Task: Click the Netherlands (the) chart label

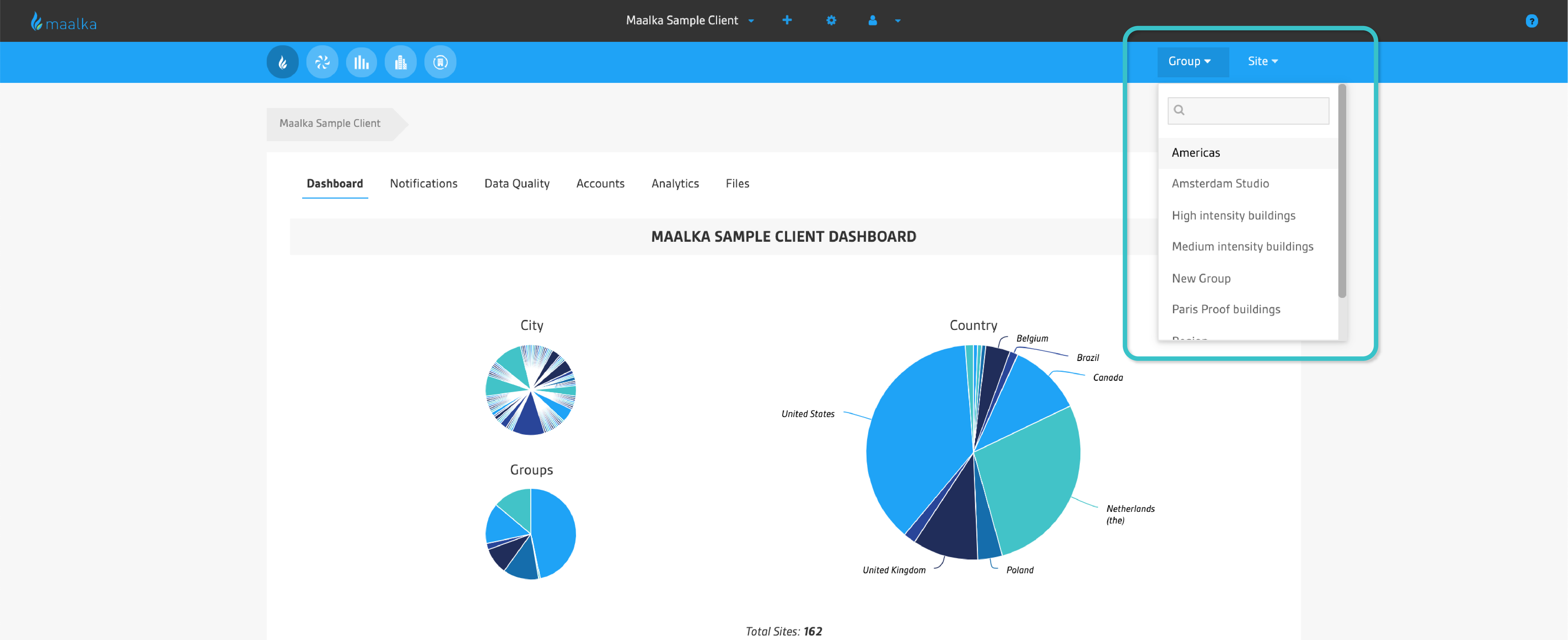Action: point(1130,514)
